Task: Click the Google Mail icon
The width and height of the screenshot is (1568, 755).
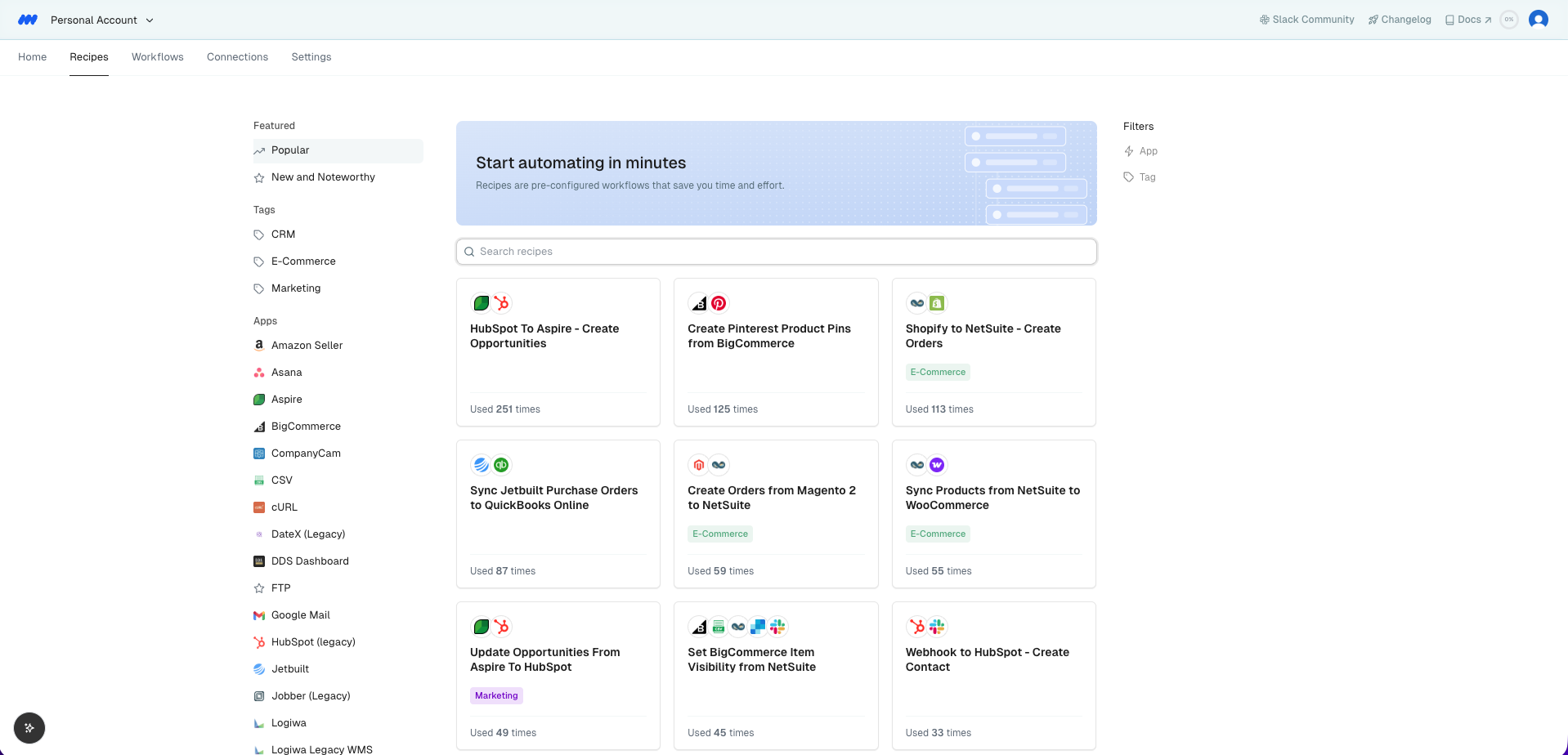Action: coord(259,615)
